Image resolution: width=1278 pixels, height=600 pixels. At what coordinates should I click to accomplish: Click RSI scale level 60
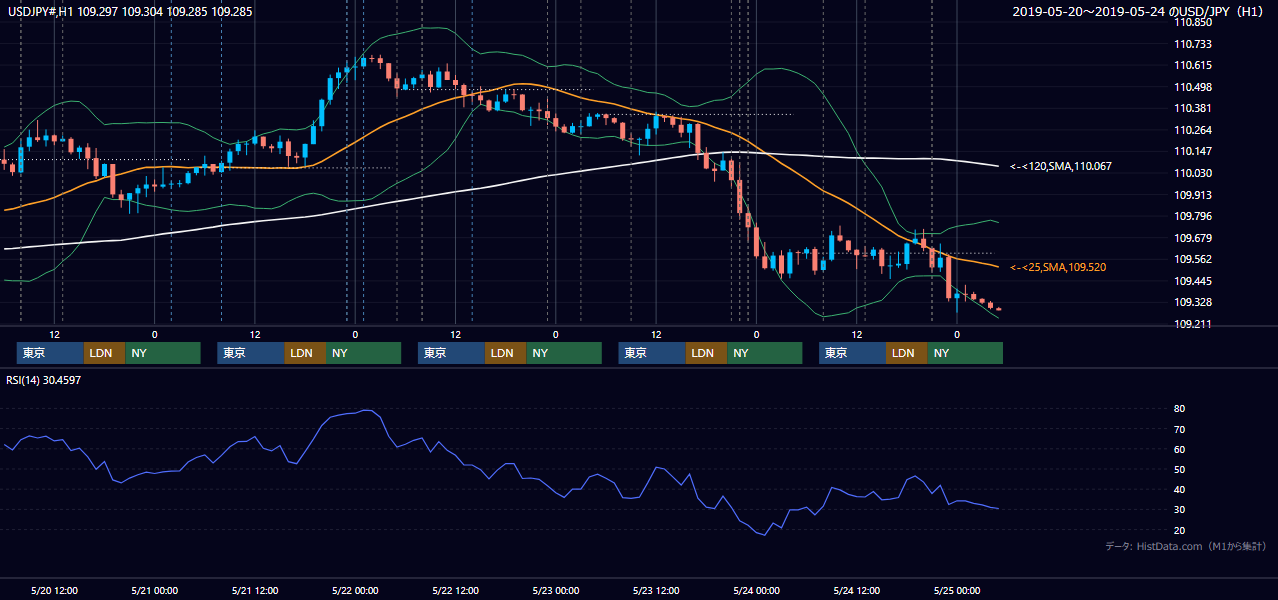[1180, 449]
